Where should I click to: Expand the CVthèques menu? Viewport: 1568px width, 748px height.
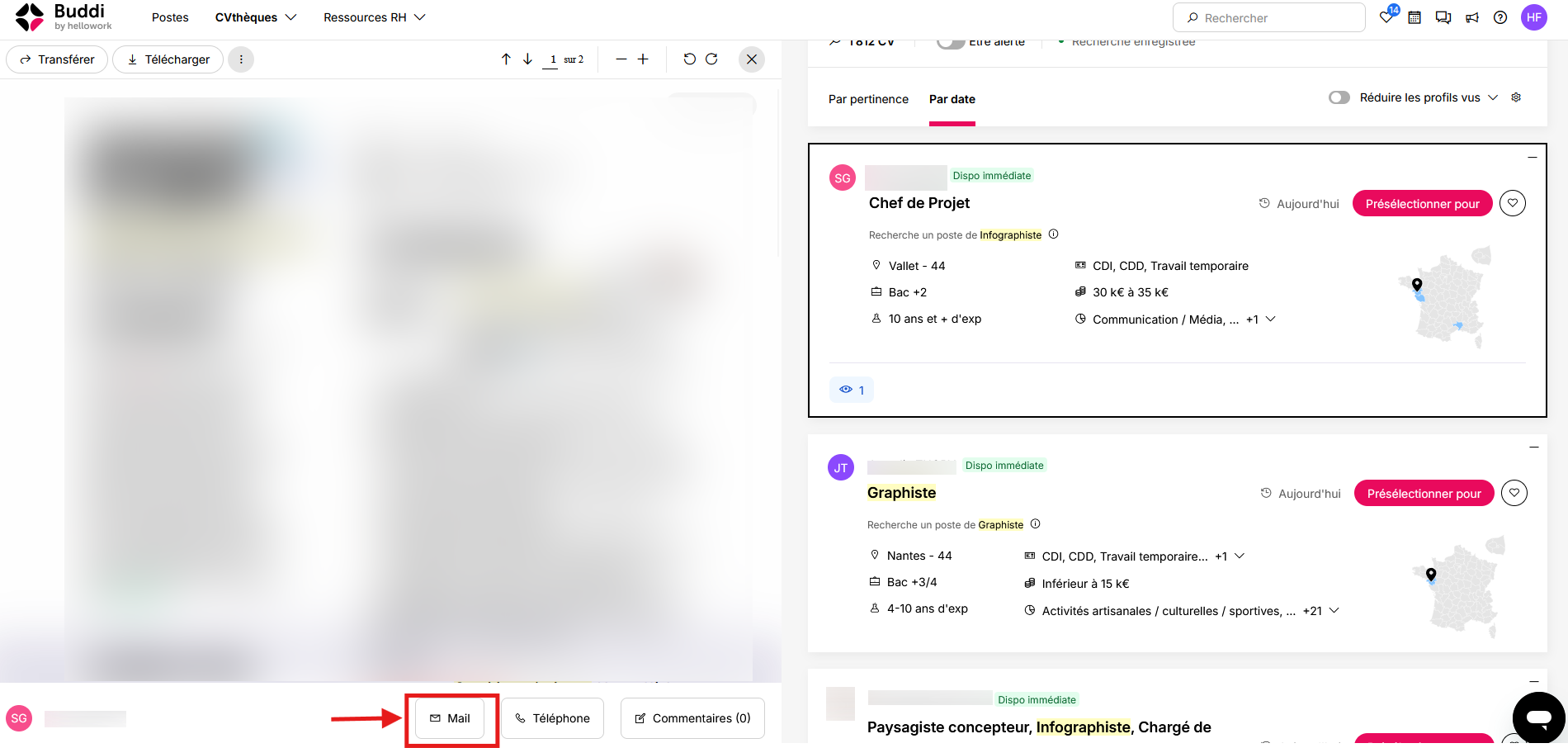256,17
